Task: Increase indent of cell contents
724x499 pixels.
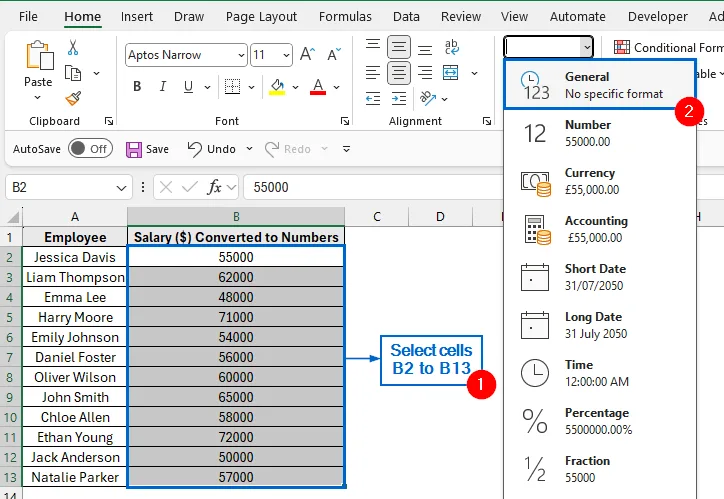Action: (398, 98)
